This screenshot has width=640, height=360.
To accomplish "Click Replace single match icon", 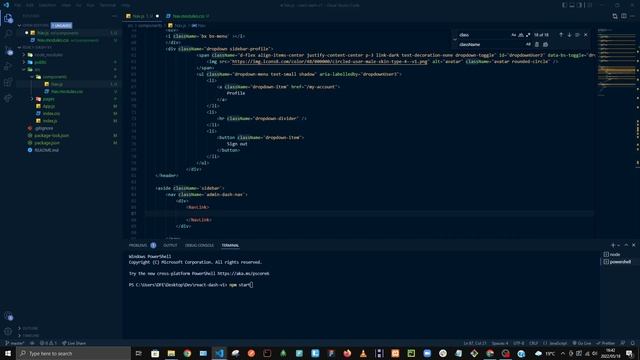I will point(537,44).
